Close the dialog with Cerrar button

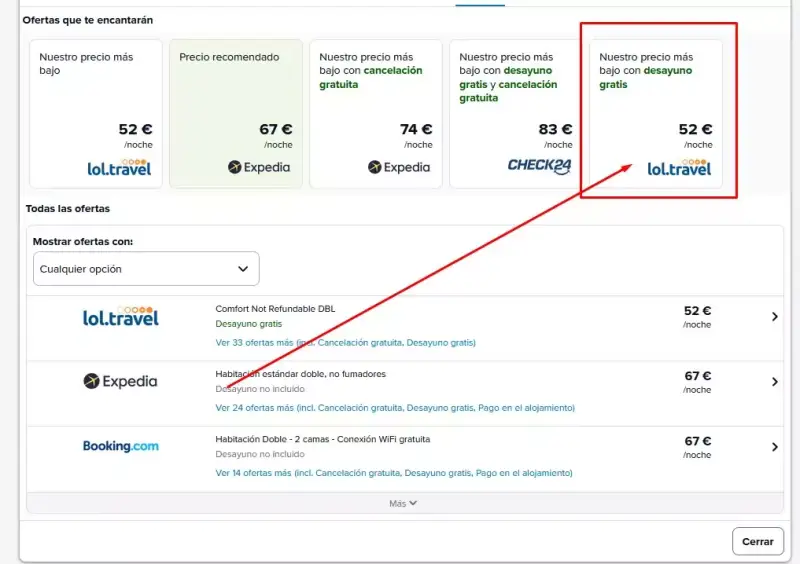click(758, 542)
